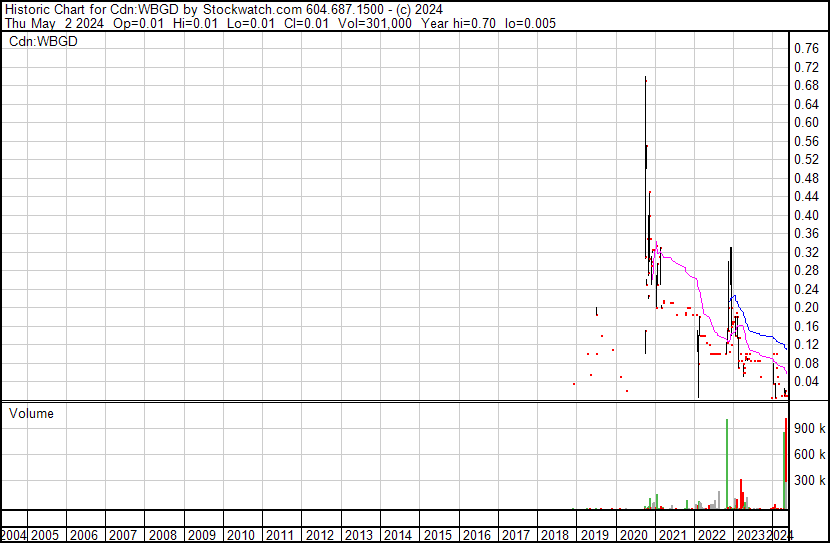Click the 'Cdn:WBGD' symbol label in chart
The height and width of the screenshot is (543, 830).
(43, 41)
